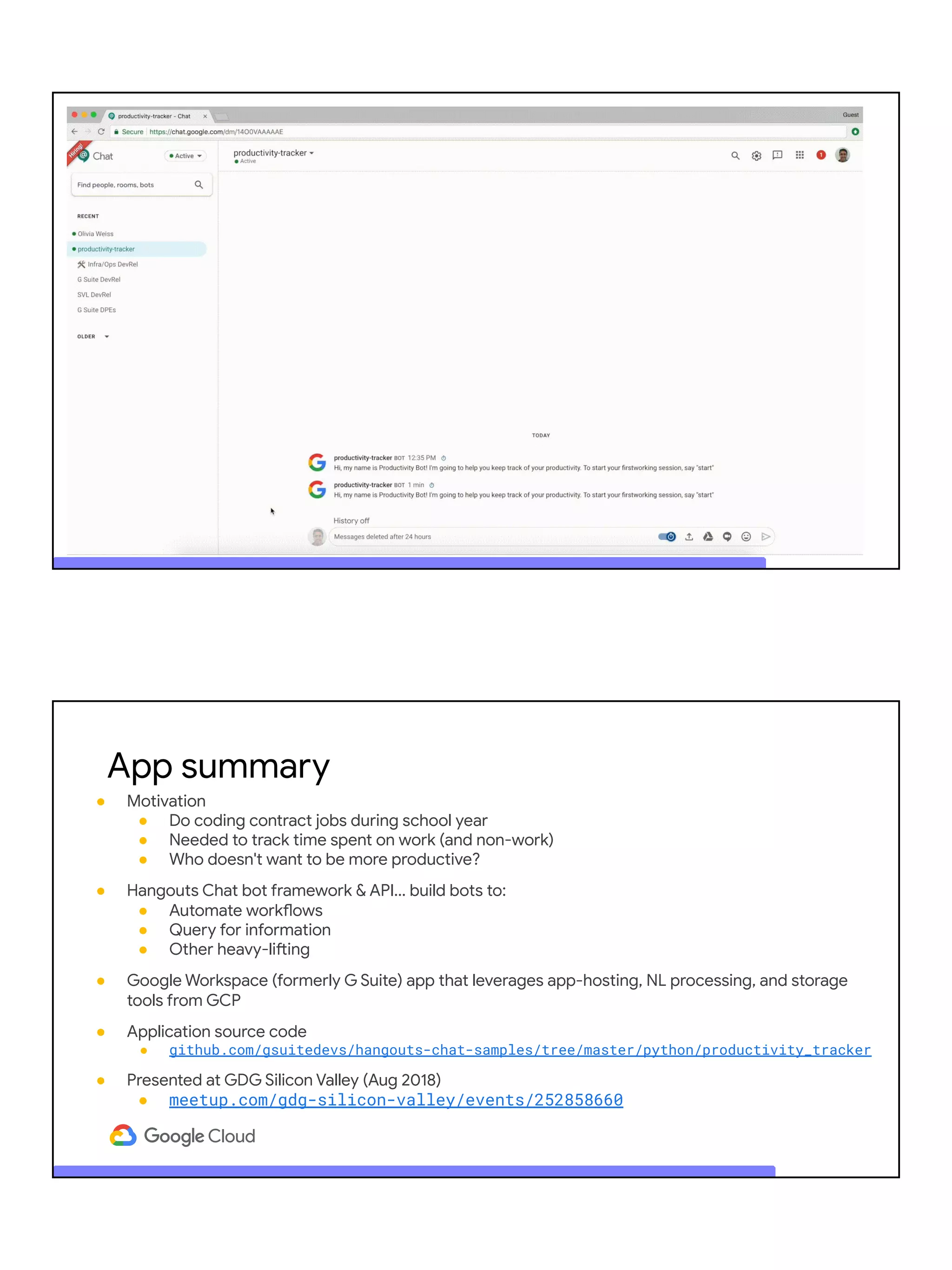Viewport: 952px width, 1270px height.
Task: Open the account avatar menu
Action: coord(842,155)
